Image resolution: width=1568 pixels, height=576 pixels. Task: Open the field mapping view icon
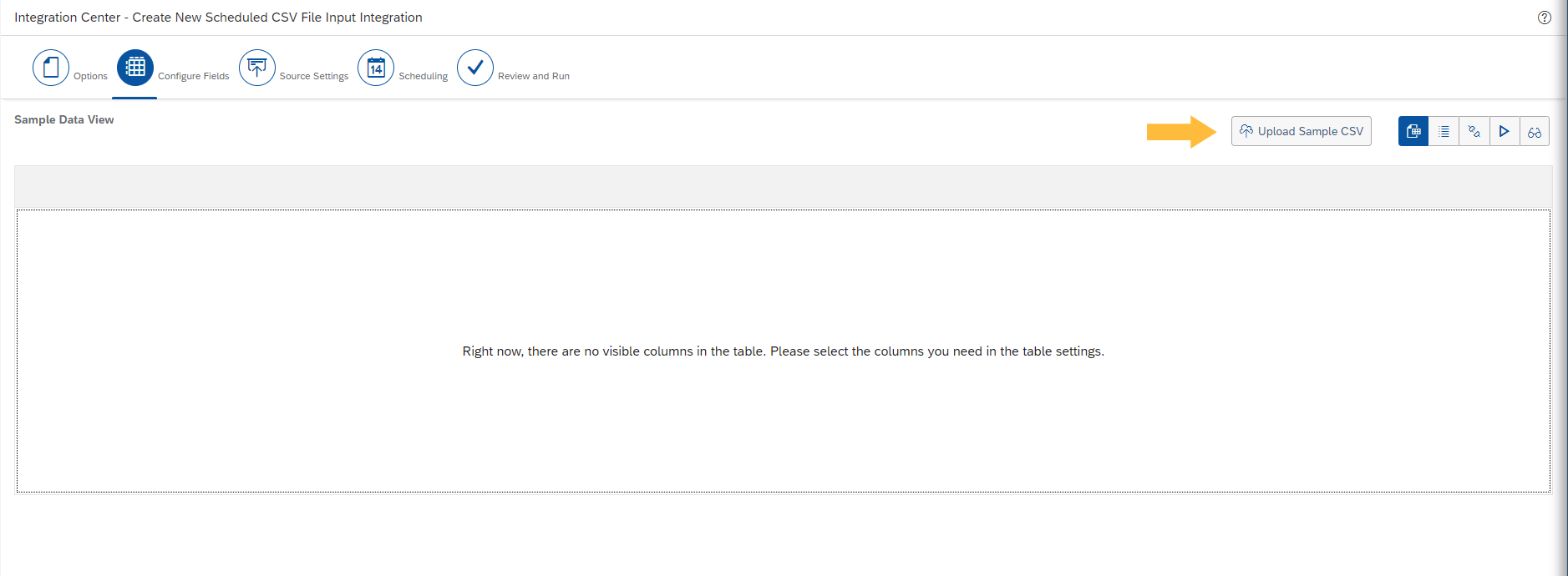(x=1474, y=131)
